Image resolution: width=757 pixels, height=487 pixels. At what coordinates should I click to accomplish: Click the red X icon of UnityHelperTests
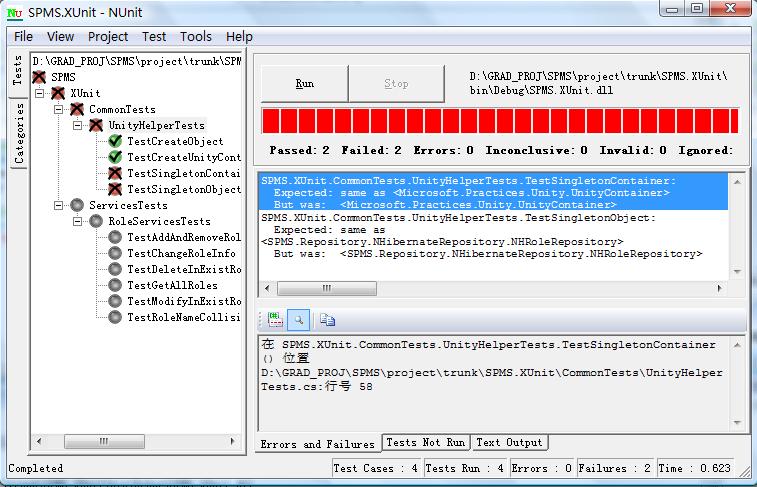tap(96, 125)
